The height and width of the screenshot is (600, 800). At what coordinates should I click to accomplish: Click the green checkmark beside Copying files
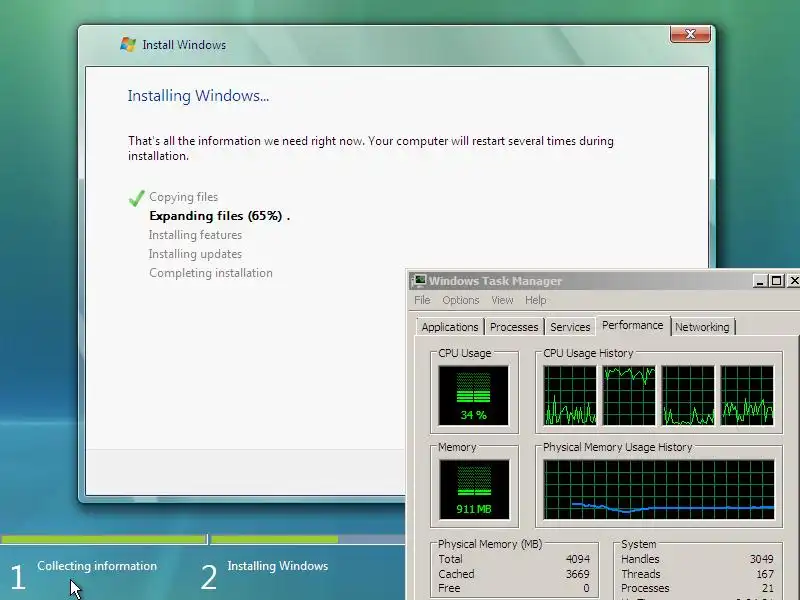[x=137, y=197]
